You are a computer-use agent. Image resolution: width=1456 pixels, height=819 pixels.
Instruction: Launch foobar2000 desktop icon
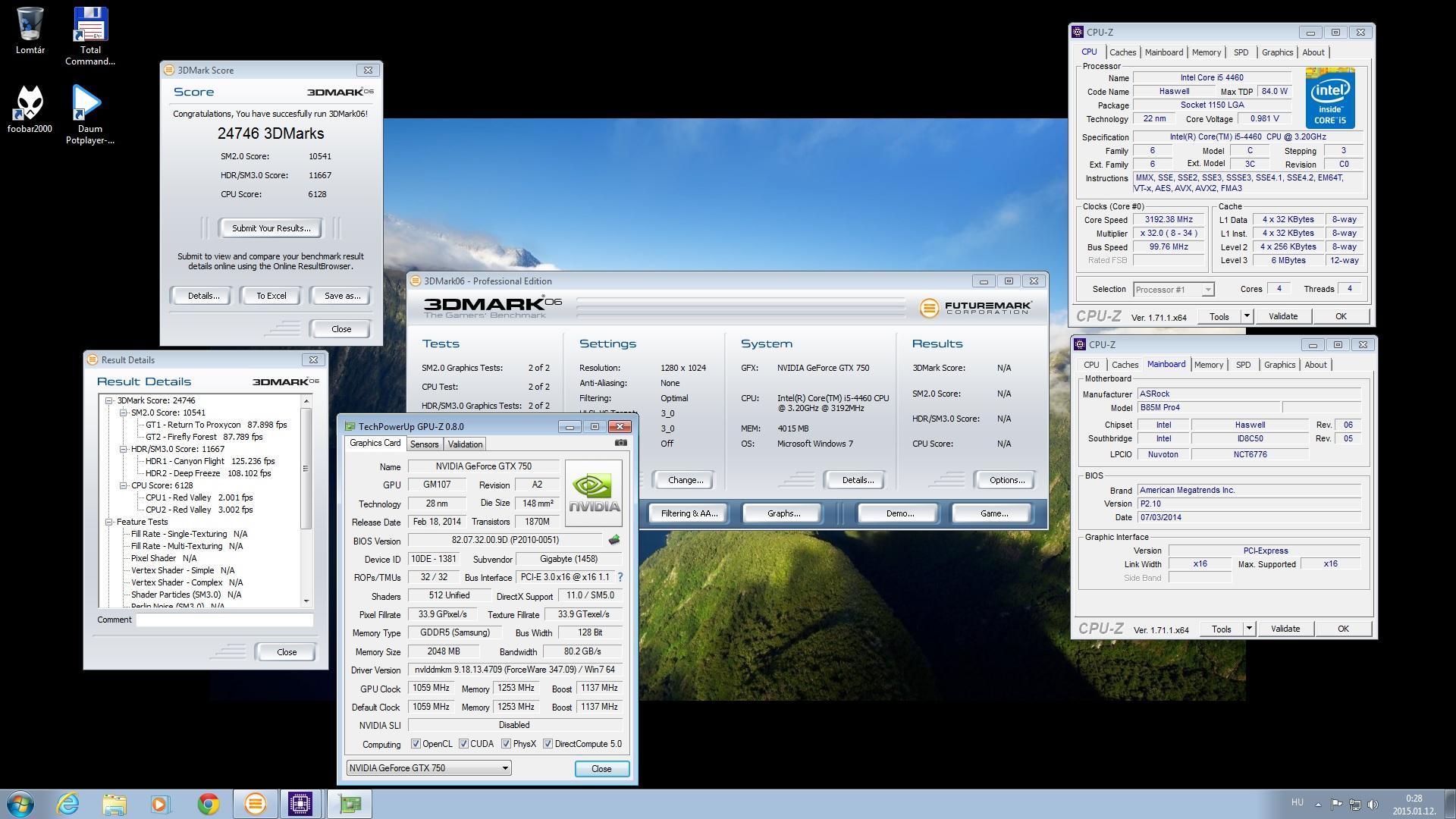pyautogui.click(x=30, y=109)
